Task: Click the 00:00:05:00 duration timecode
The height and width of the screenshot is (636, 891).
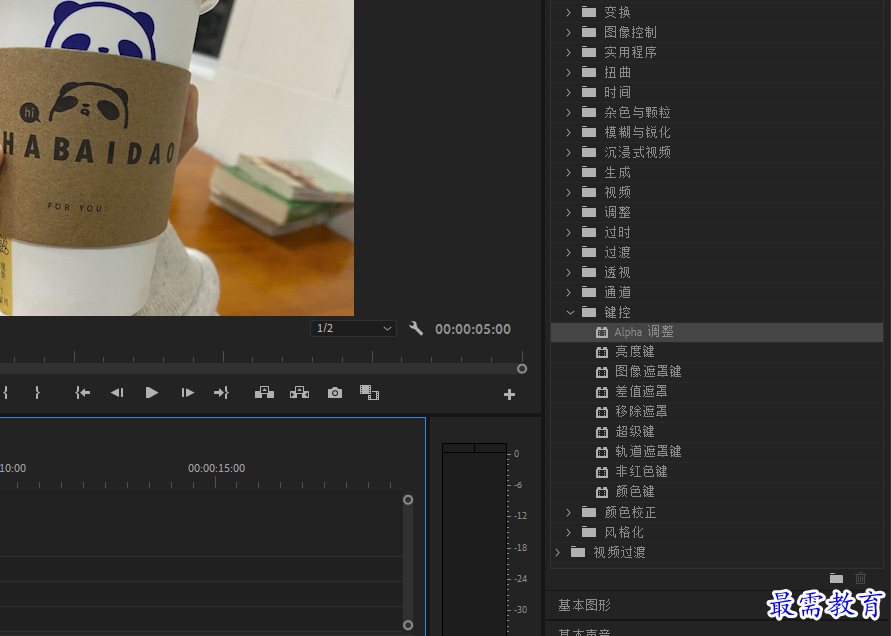Action: click(473, 329)
